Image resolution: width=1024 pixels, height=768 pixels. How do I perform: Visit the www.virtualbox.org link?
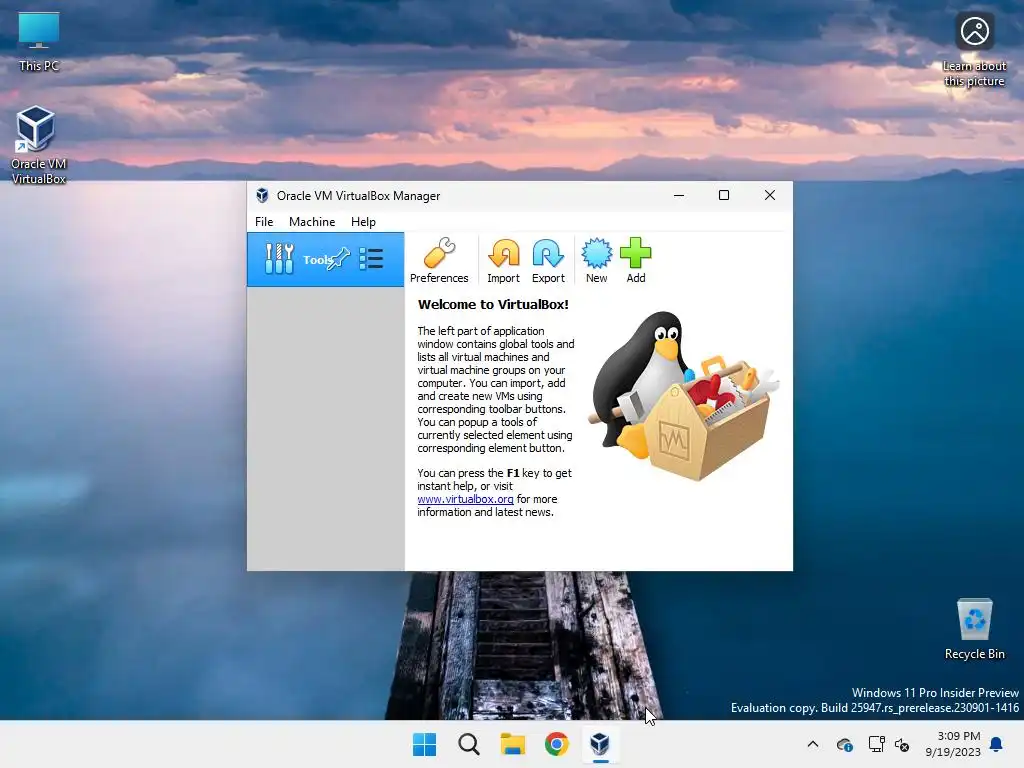[465, 499]
